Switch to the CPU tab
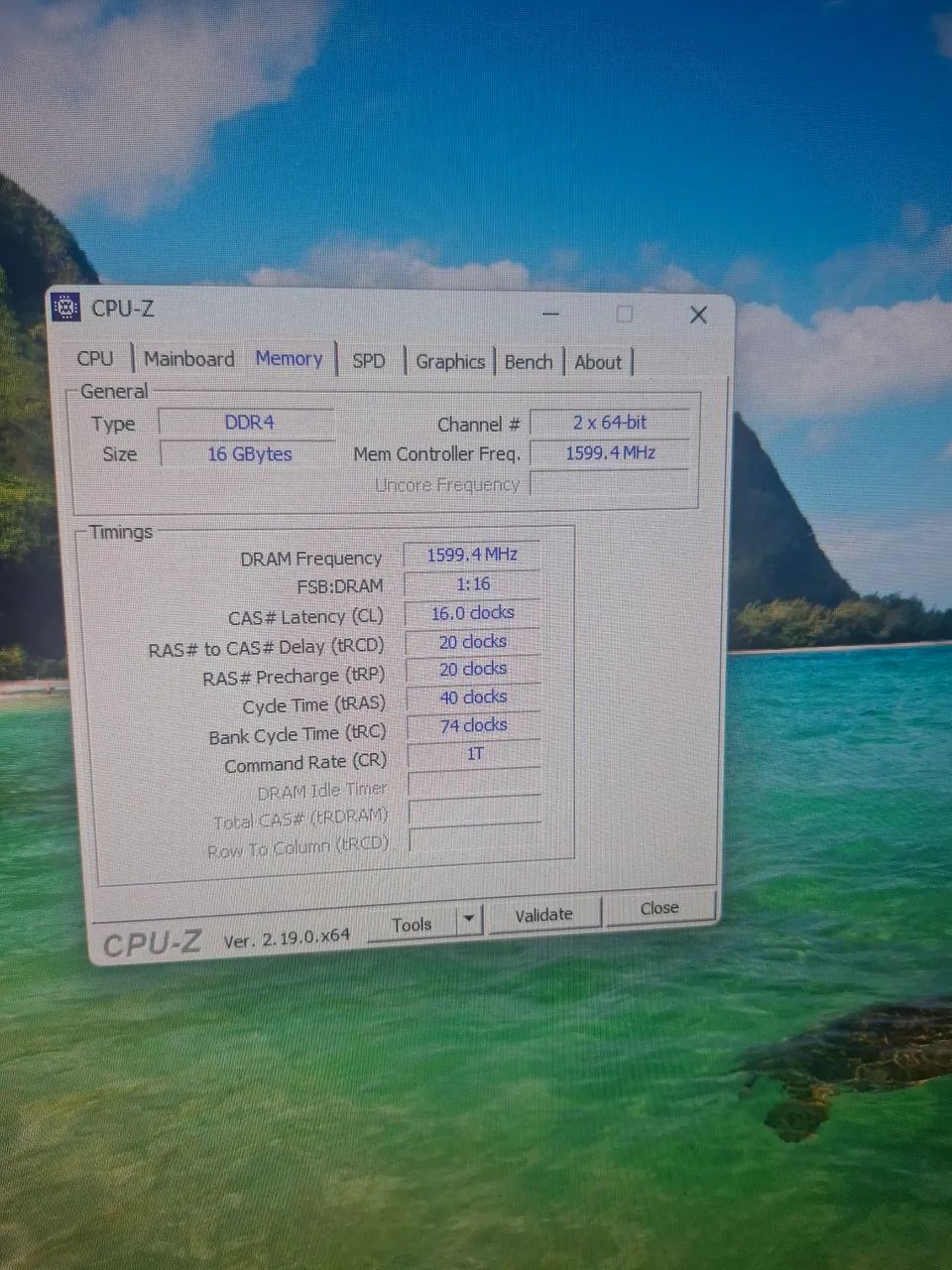Screen dimensions: 952x1270 coord(95,358)
